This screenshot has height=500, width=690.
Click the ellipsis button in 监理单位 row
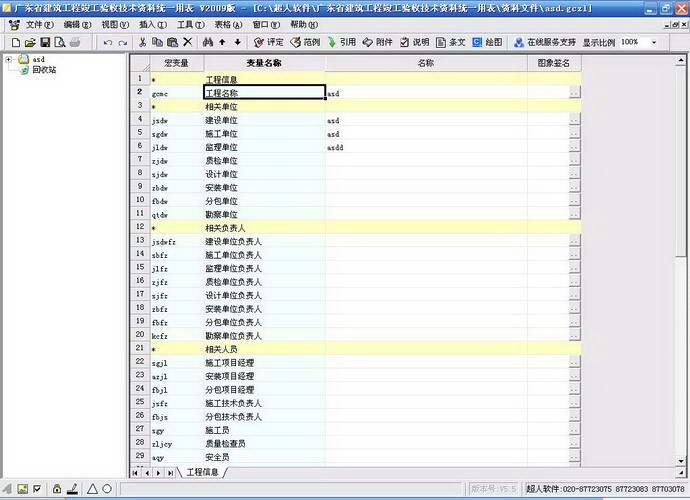(574, 146)
